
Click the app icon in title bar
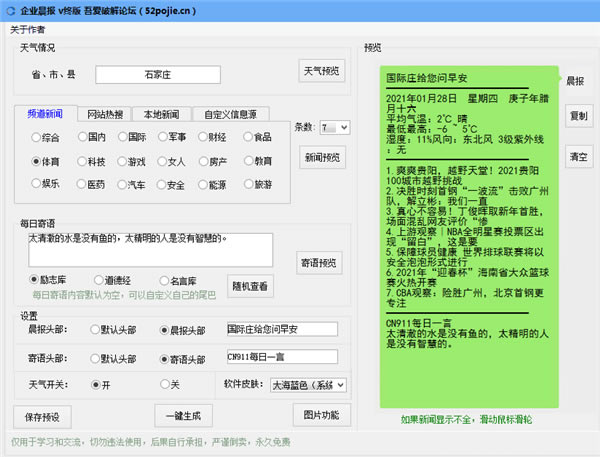(x=10, y=9)
